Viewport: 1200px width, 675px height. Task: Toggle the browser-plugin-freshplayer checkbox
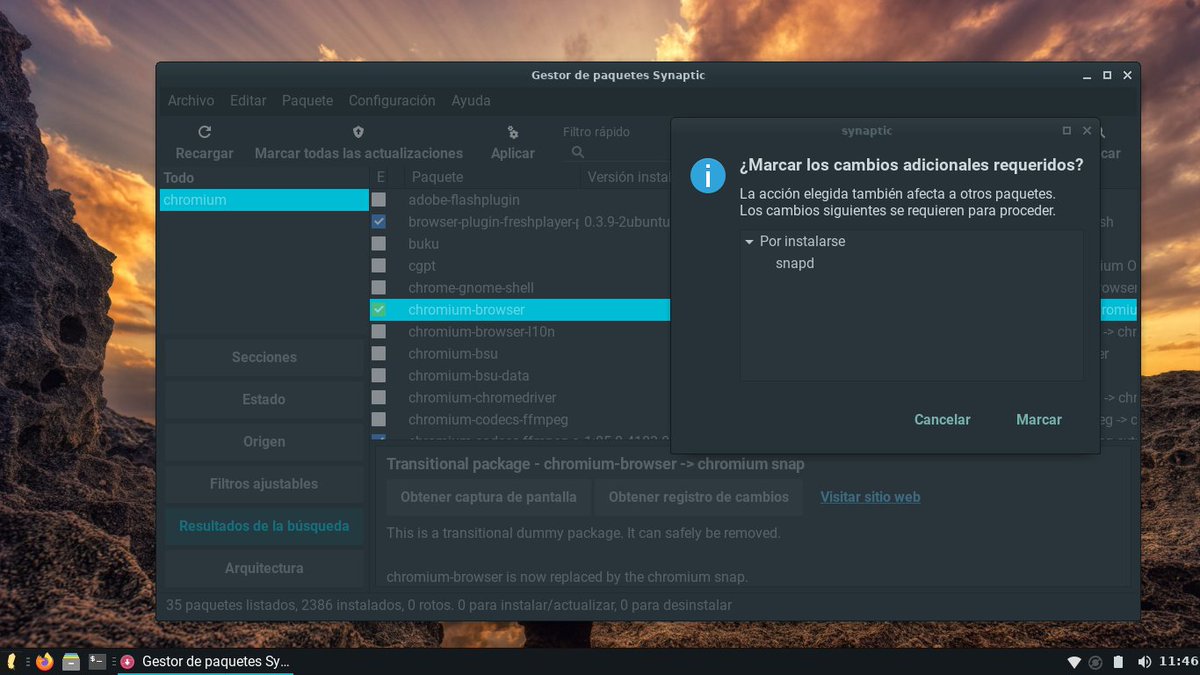click(x=379, y=222)
